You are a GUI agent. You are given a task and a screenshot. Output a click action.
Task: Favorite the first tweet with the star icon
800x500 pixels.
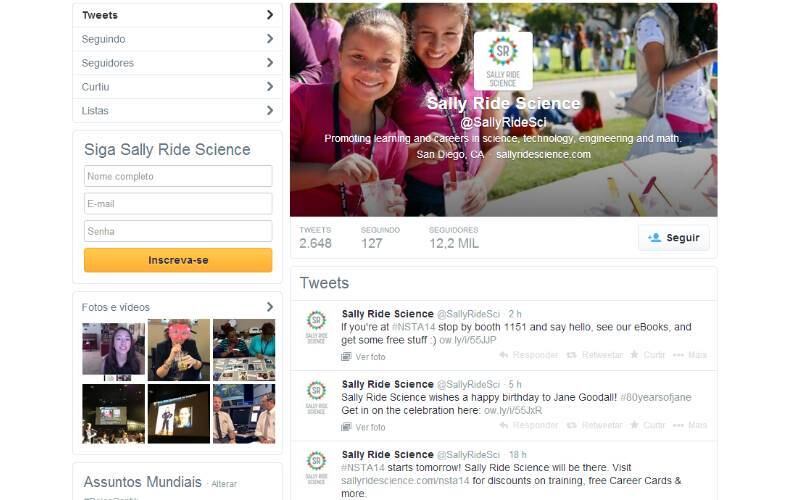coord(634,355)
